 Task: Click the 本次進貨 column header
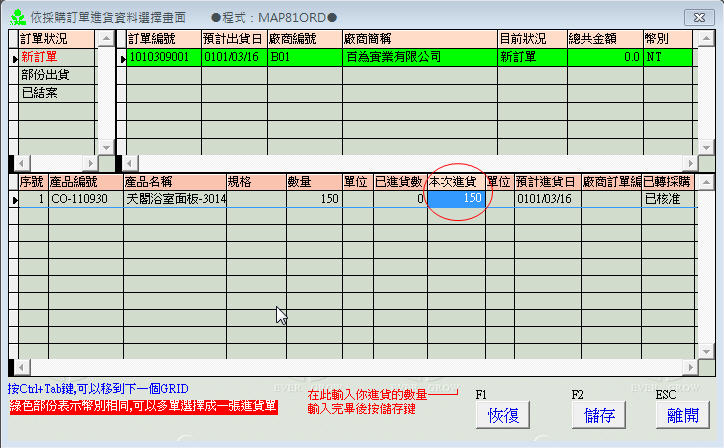(x=455, y=182)
